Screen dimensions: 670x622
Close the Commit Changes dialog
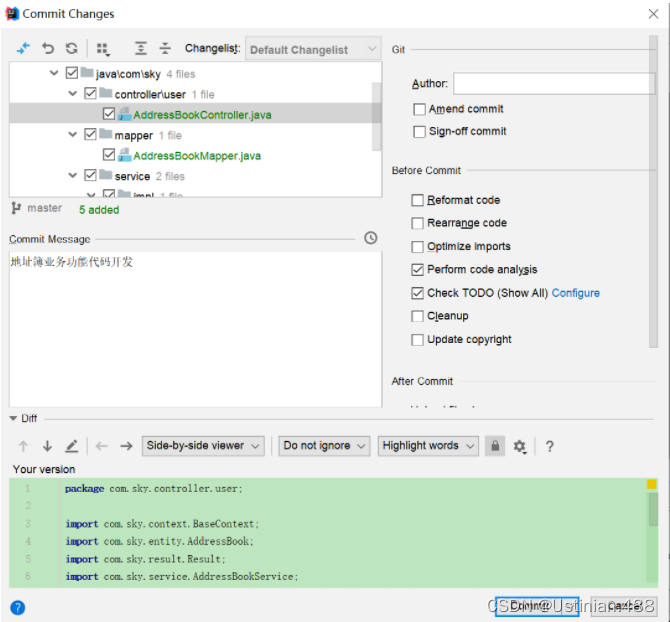653,14
